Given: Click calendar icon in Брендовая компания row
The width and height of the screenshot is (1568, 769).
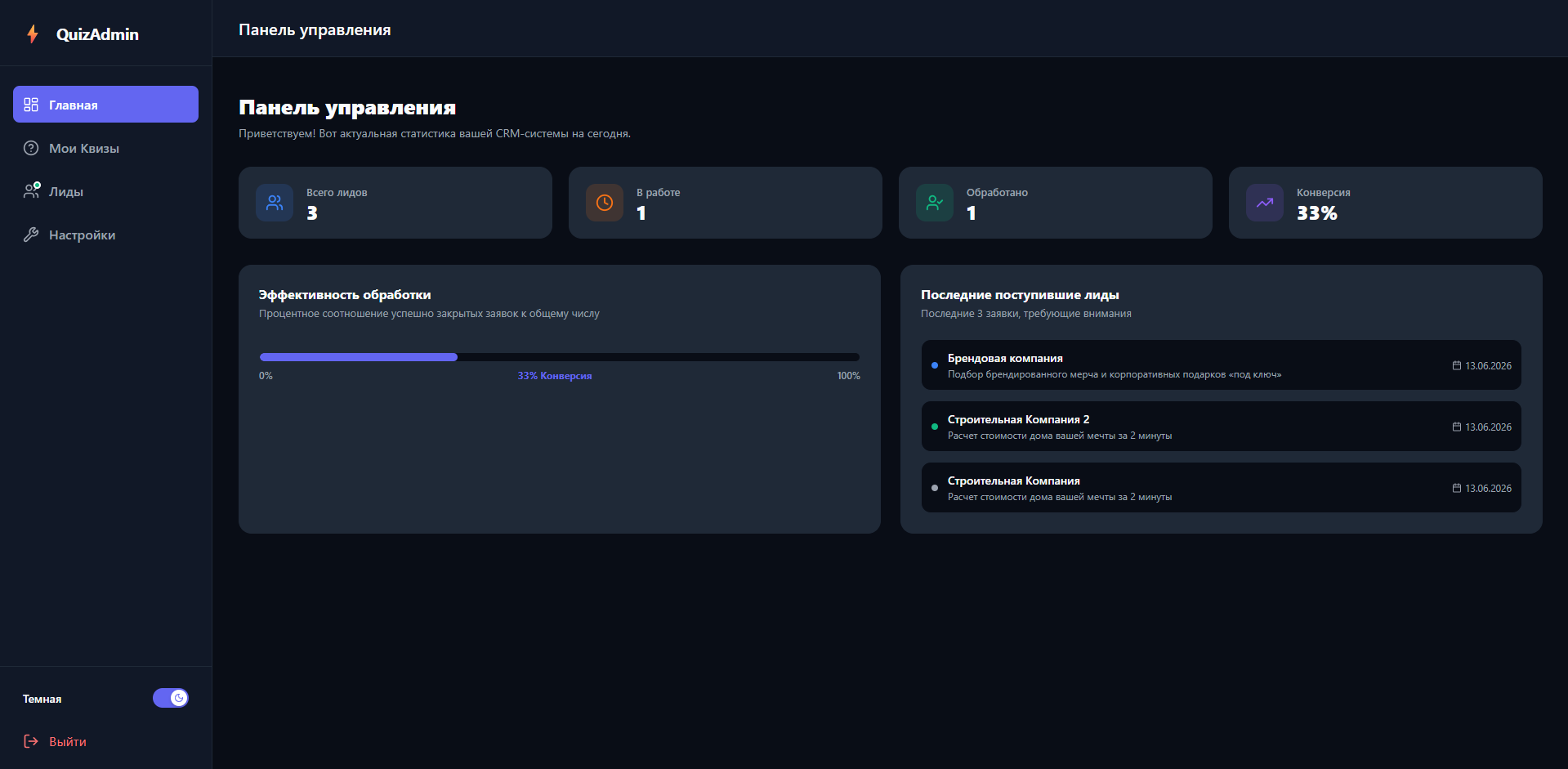Looking at the screenshot, I should pyautogui.click(x=1457, y=365).
